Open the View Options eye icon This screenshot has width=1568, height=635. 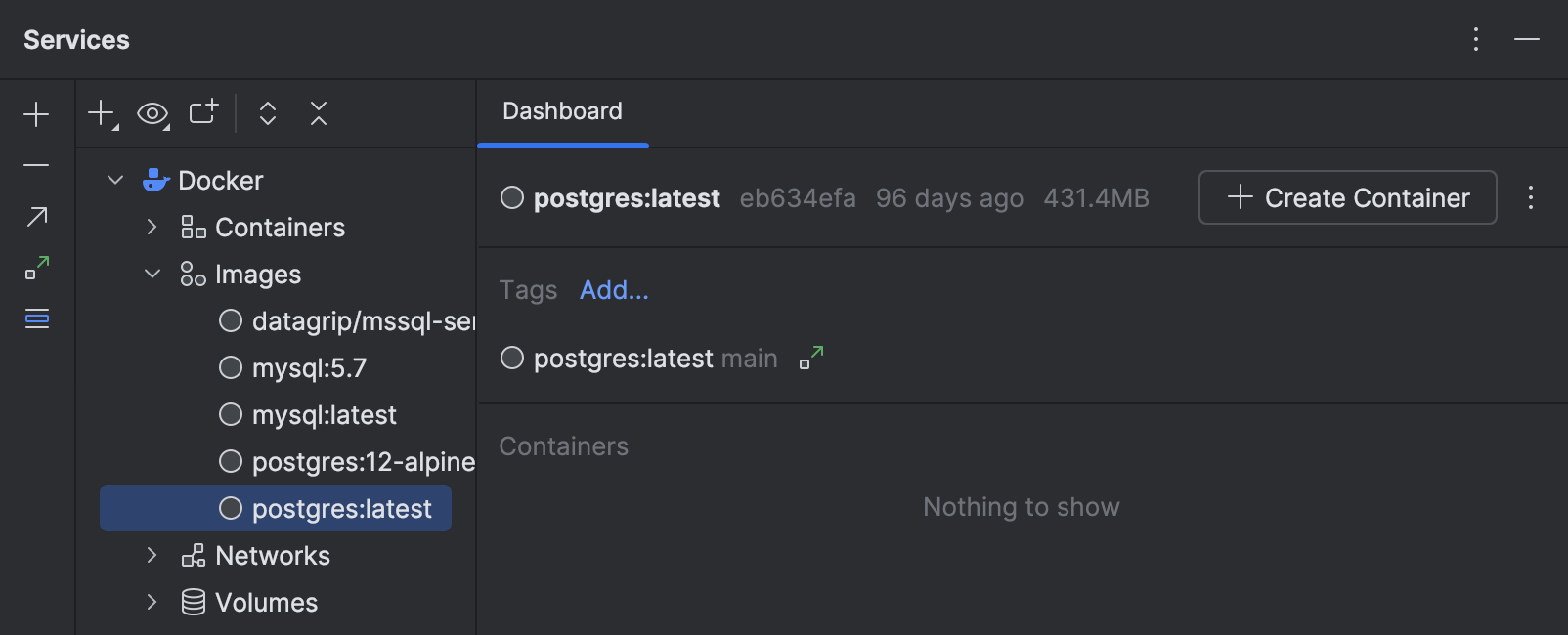click(152, 113)
